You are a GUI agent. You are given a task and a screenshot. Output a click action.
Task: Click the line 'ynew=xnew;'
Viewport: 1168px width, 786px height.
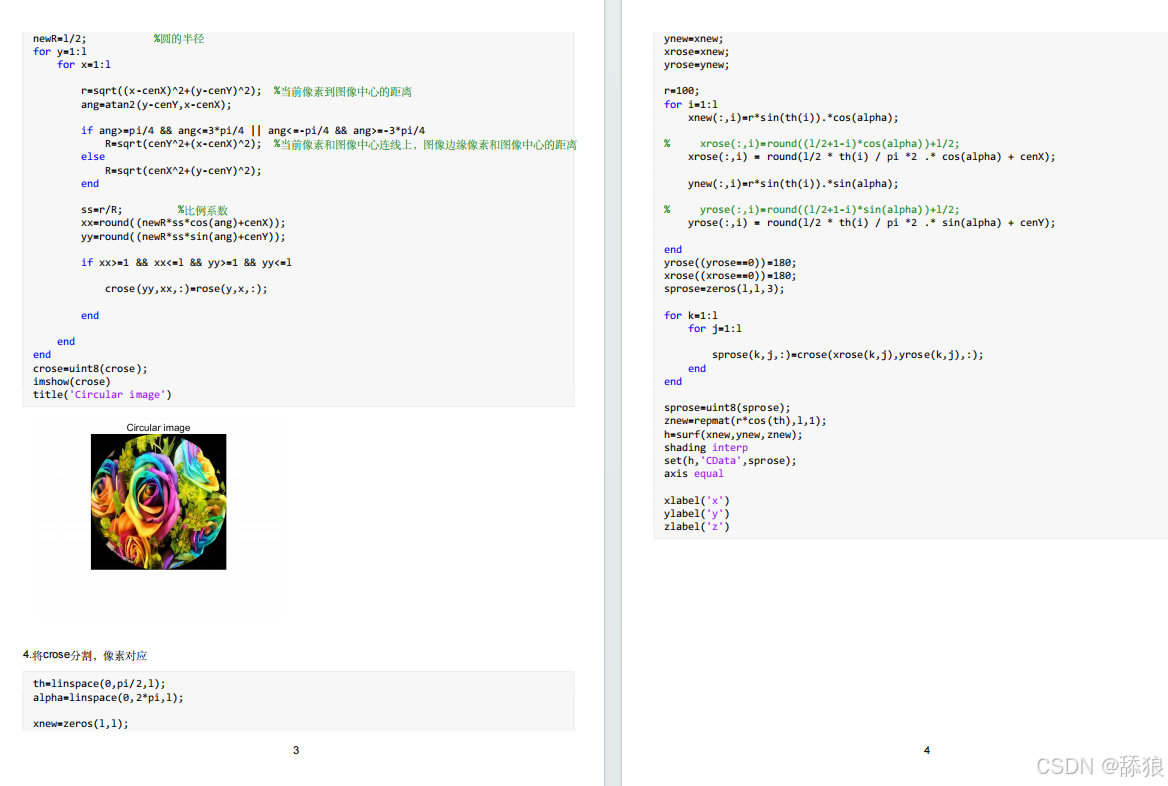pos(694,39)
